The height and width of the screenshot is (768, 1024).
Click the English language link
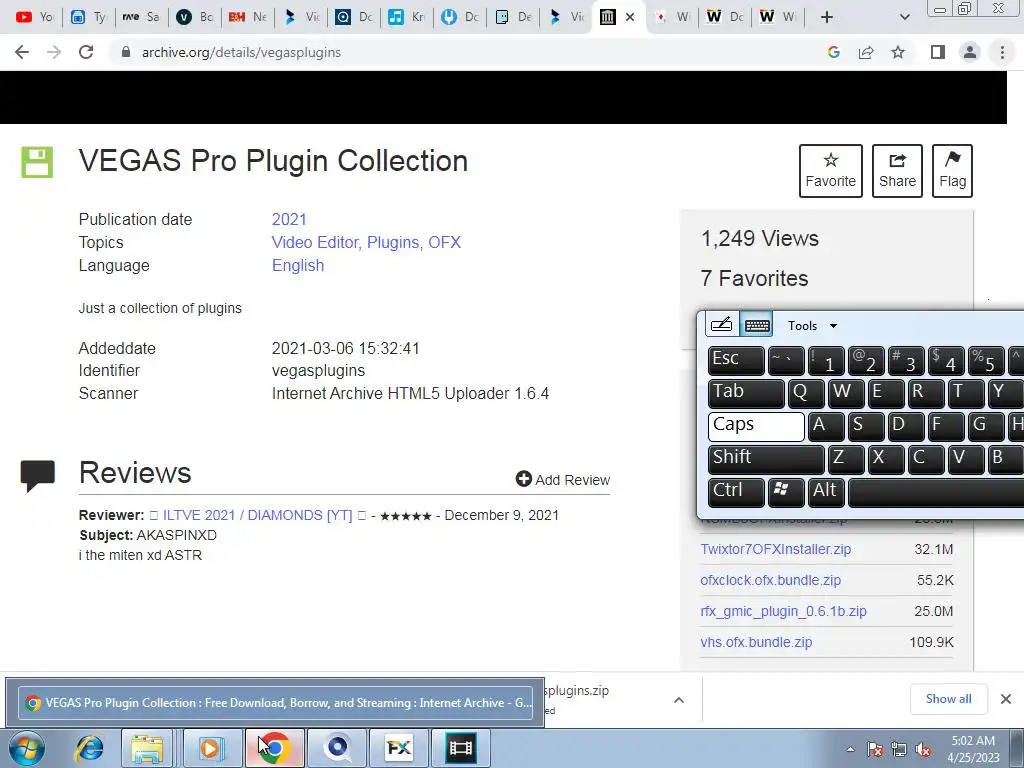(x=298, y=266)
